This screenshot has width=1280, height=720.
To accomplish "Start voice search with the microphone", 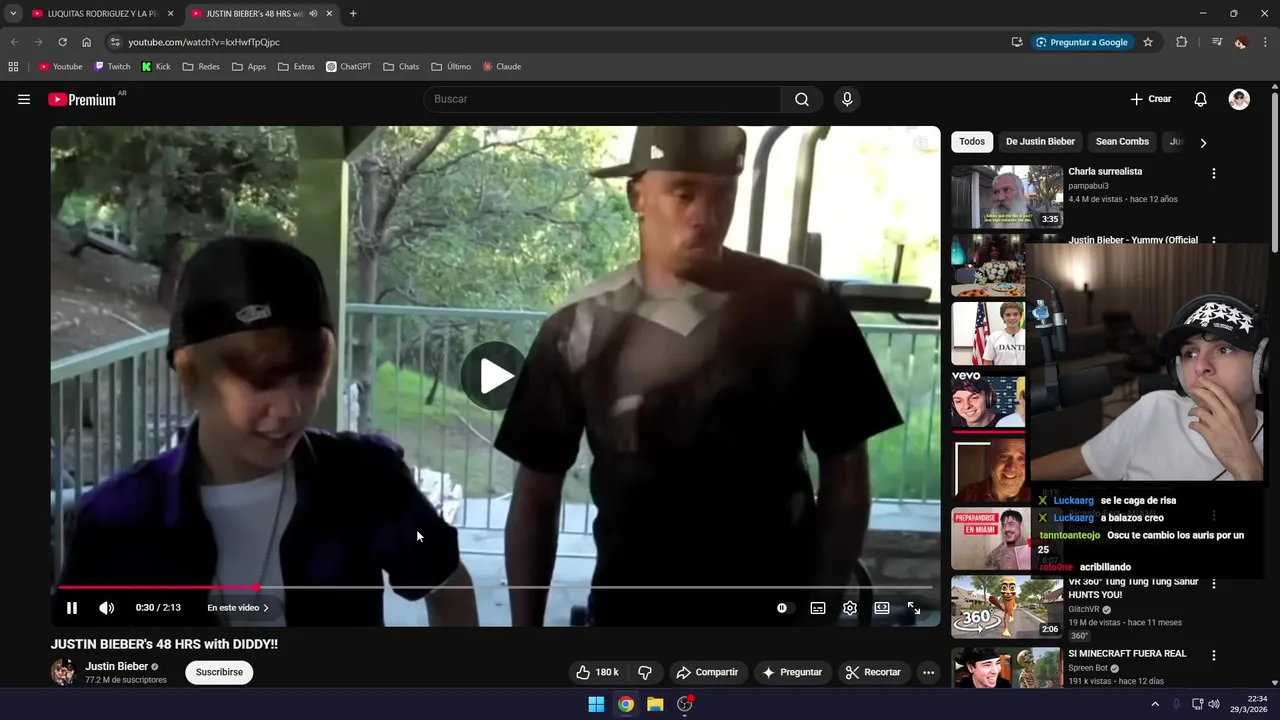I will point(847,99).
